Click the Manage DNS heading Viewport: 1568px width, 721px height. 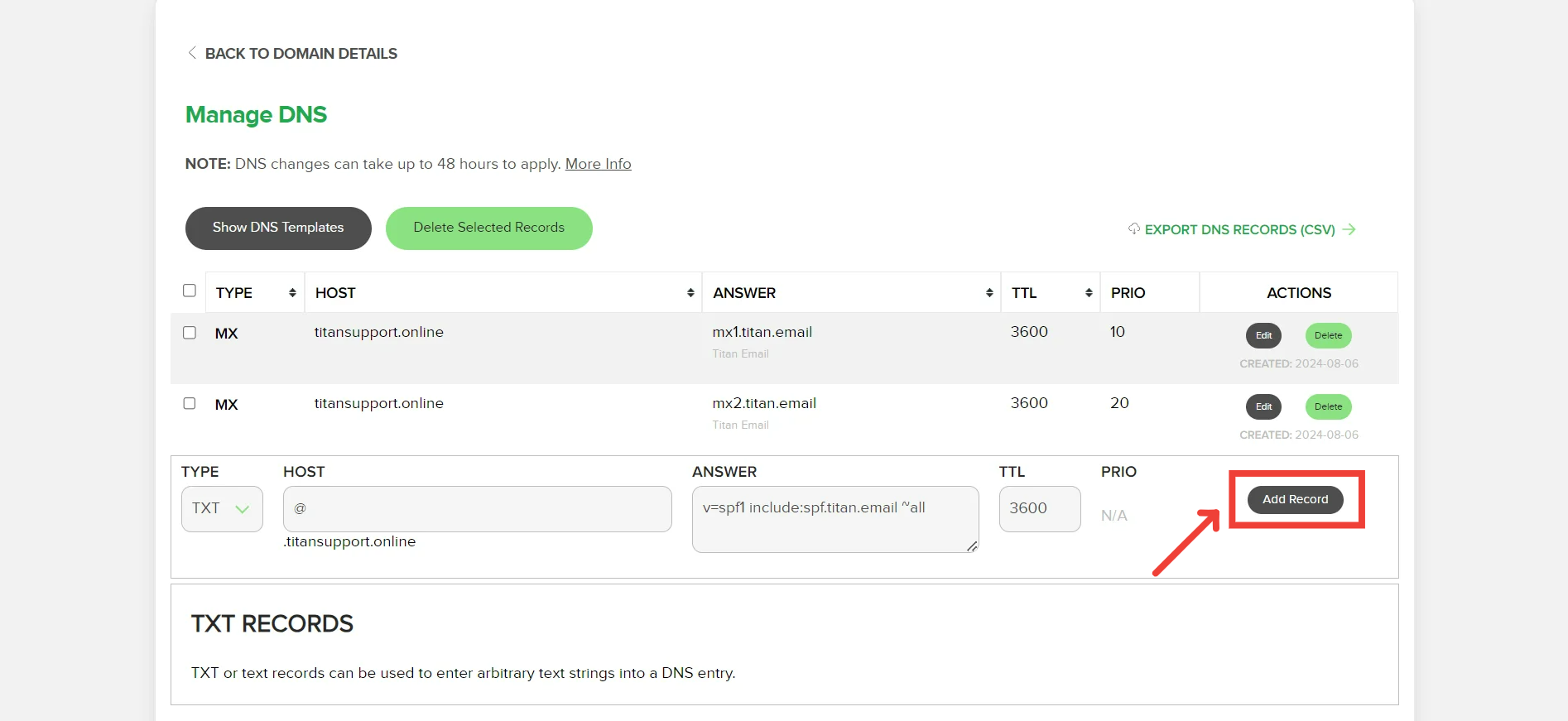pyautogui.click(x=257, y=114)
